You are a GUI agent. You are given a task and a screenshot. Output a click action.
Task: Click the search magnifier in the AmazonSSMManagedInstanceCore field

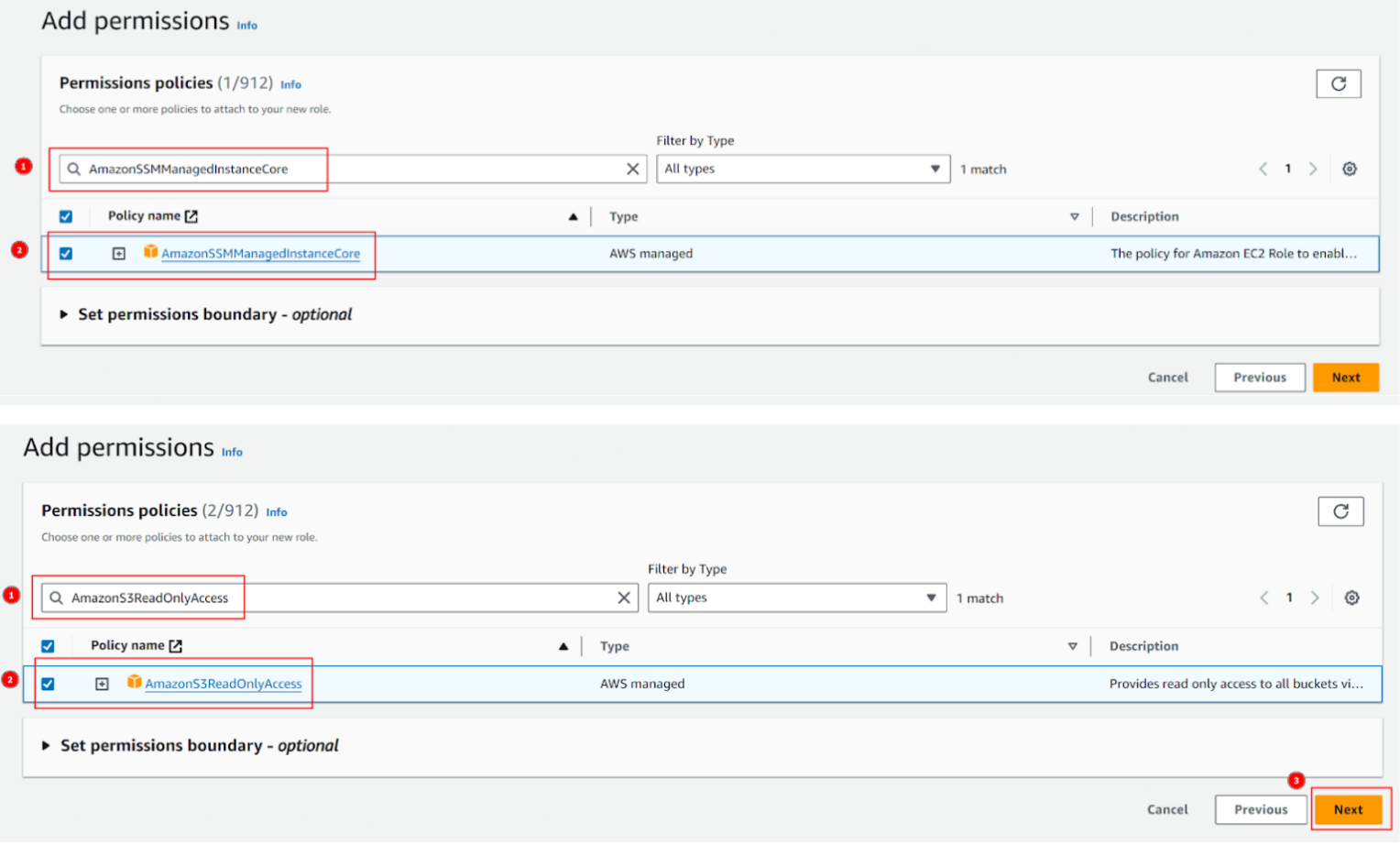pyautogui.click(x=74, y=169)
